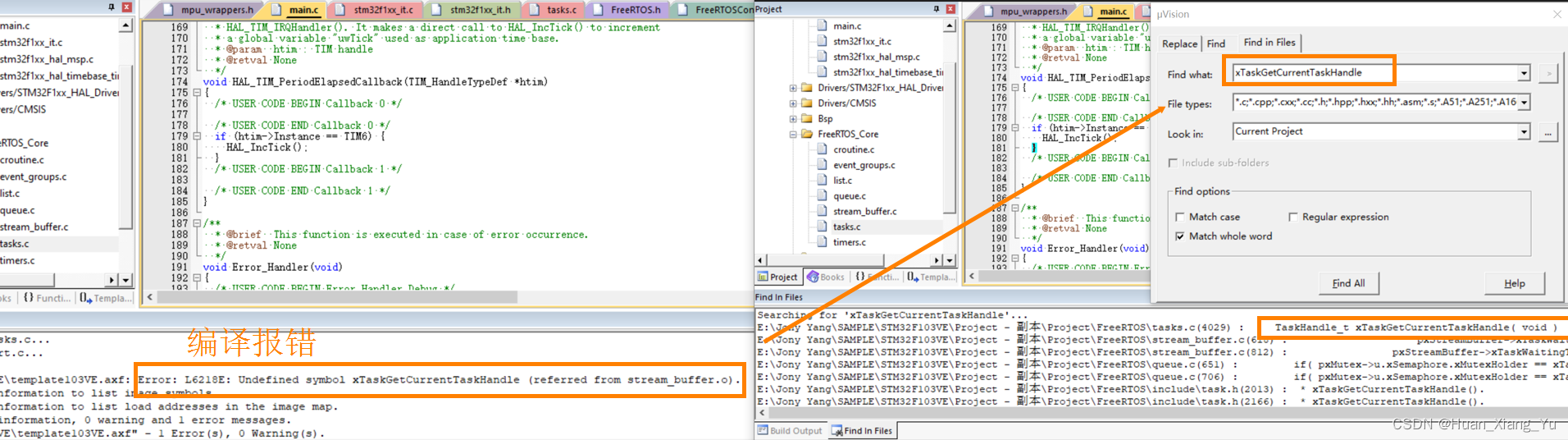Pin the middle Project panel with the pushpin icon
This screenshot has width=1568, height=440.
point(936,9)
